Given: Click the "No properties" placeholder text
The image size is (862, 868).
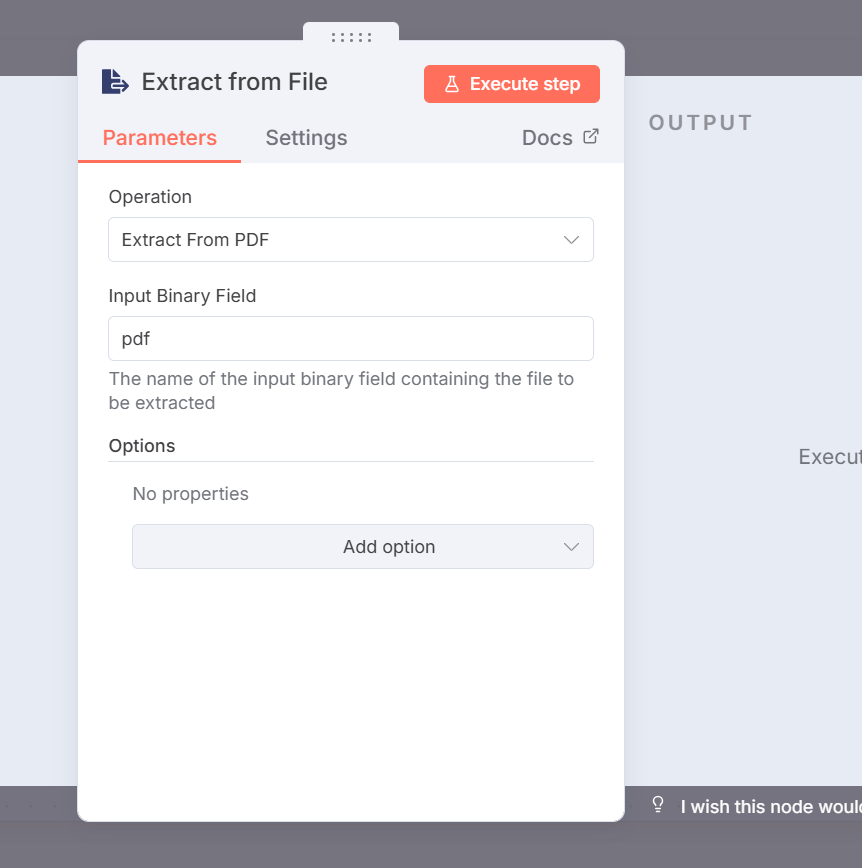Looking at the screenshot, I should [x=190, y=494].
